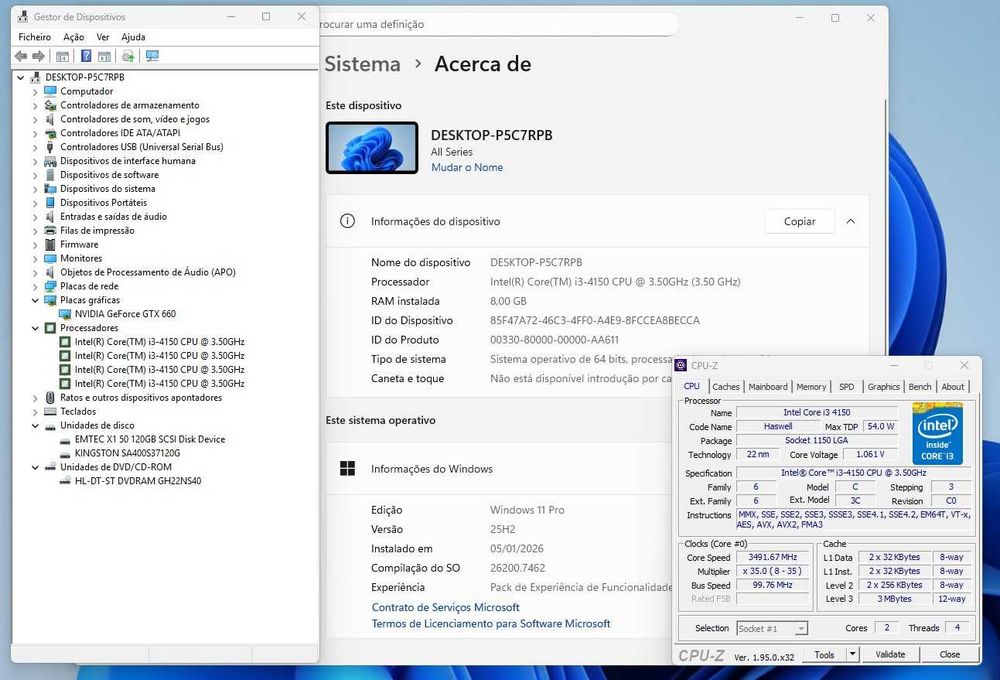The height and width of the screenshot is (680, 1000).
Task: Click the Core Speed value 3491.67 MHz
Action: tap(772, 558)
